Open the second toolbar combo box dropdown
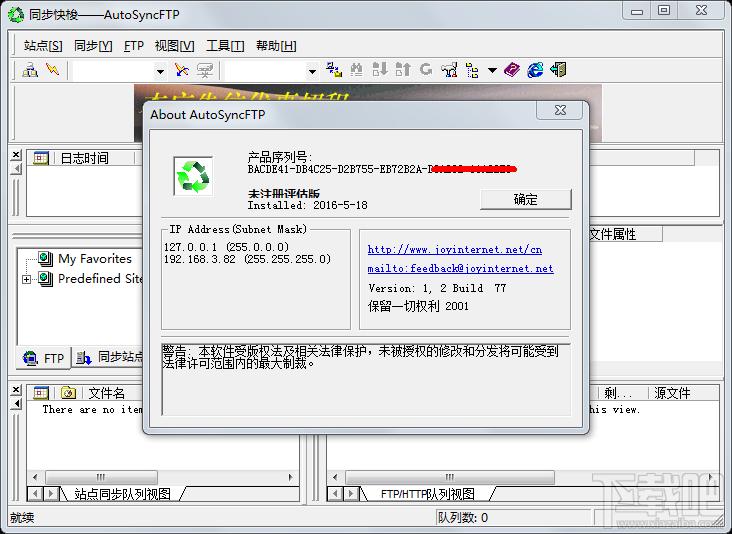The height and width of the screenshot is (534, 732). click(x=311, y=71)
